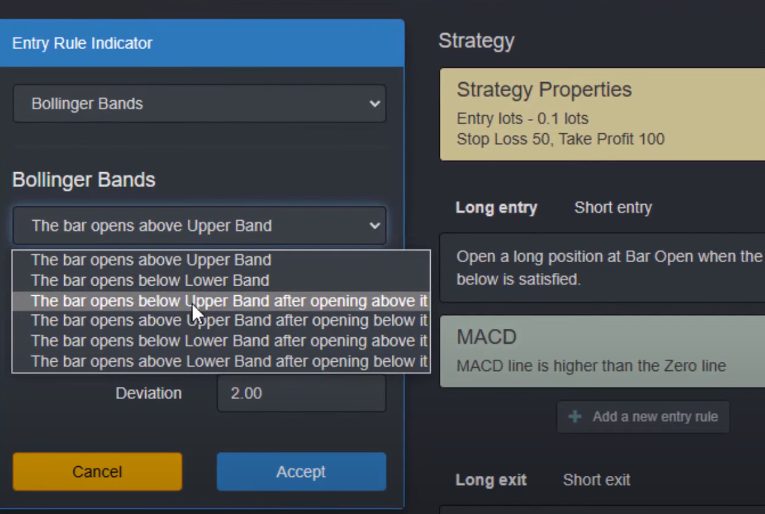Viewport: 765px width, 514px height.
Task: Add a new entry rule
Action: pyautogui.click(x=643, y=417)
